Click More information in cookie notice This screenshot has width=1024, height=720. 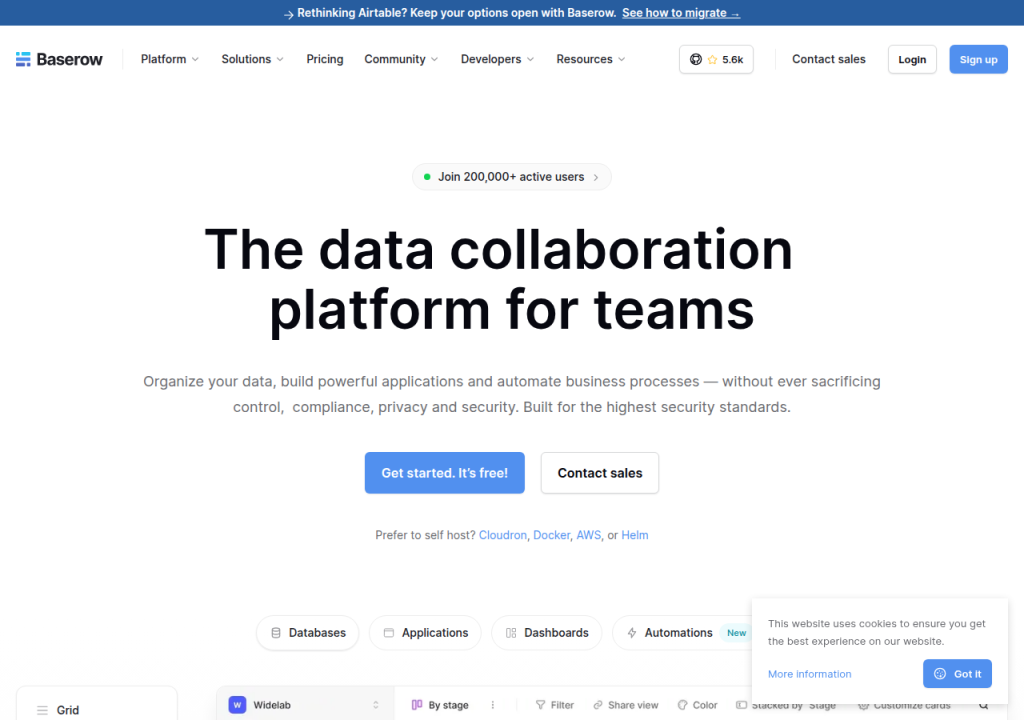[x=810, y=674]
